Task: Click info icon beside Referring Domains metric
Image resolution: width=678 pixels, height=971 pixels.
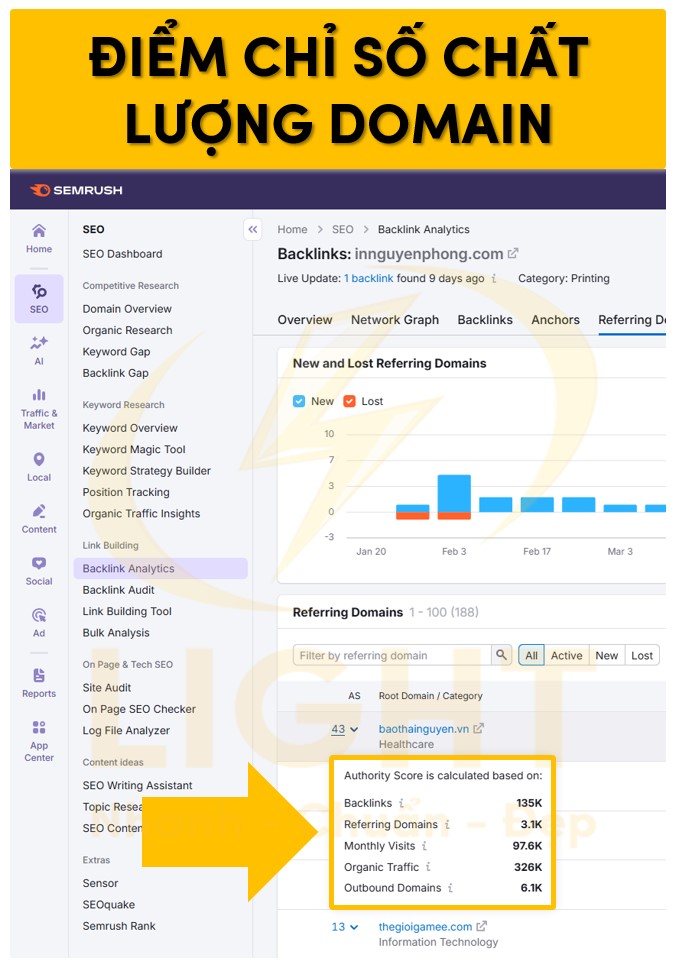Action: coord(446,824)
